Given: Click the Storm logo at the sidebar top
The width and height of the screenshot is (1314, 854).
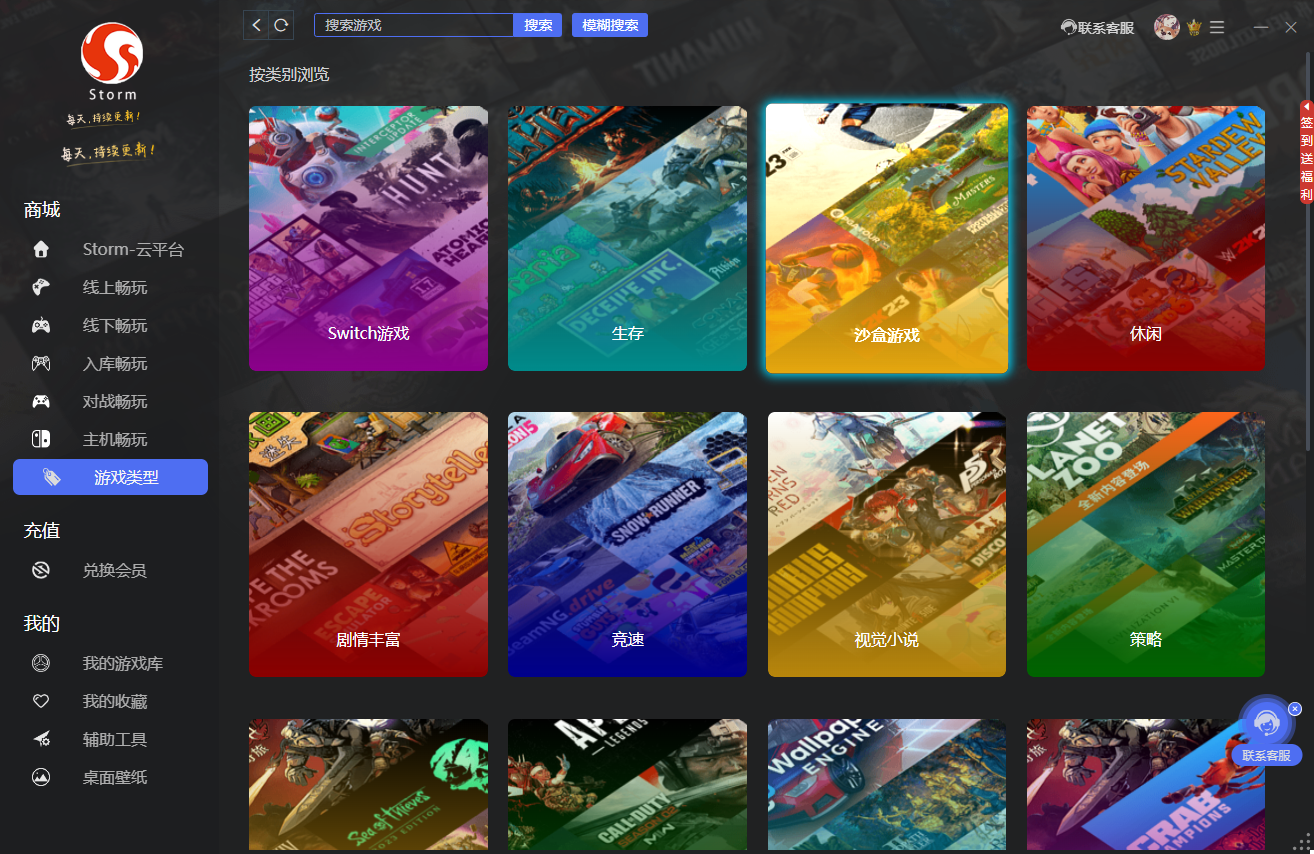Looking at the screenshot, I should [112, 61].
